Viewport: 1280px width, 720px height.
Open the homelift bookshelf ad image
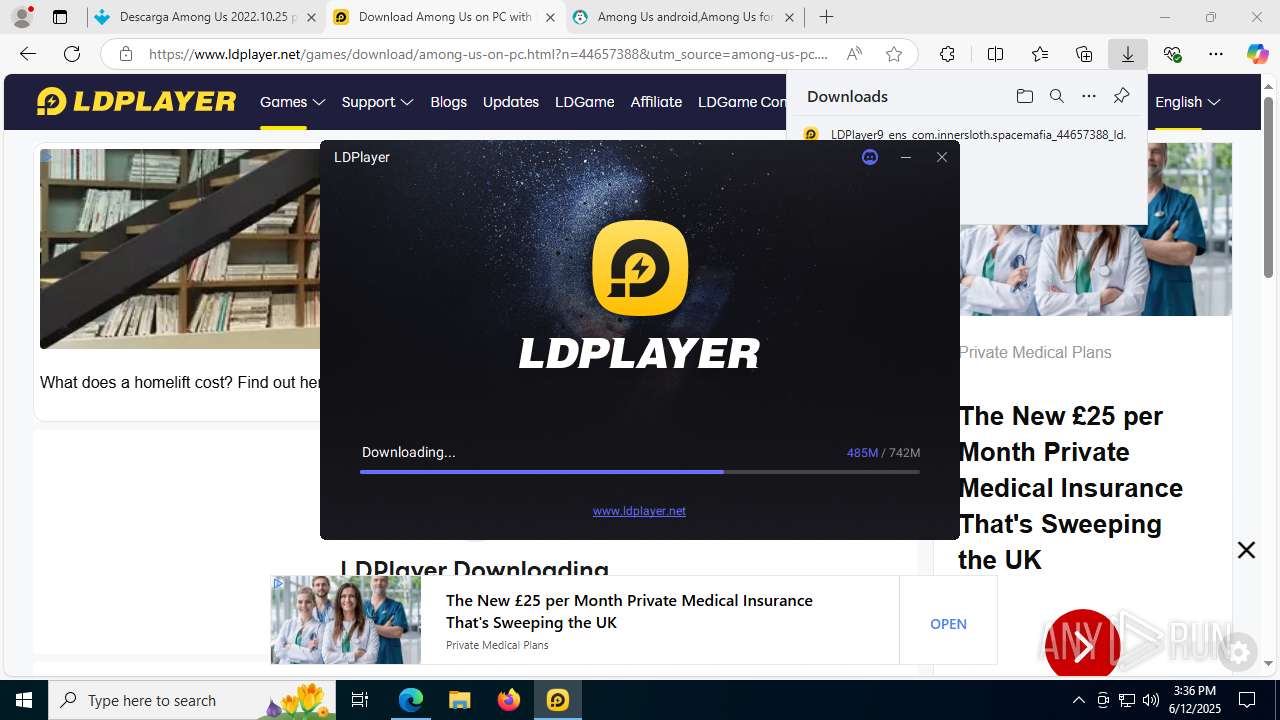pyautogui.click(x=180, y=249)
